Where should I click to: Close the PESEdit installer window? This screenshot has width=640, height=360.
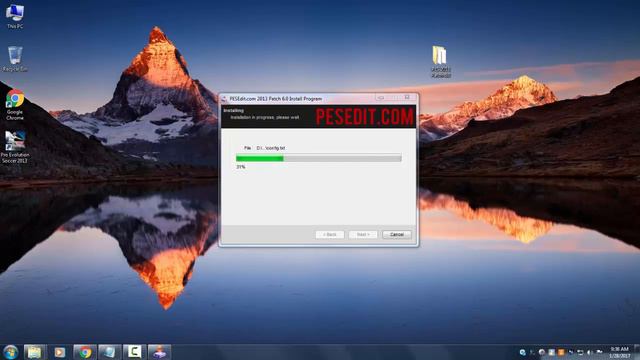click(407, 98)
